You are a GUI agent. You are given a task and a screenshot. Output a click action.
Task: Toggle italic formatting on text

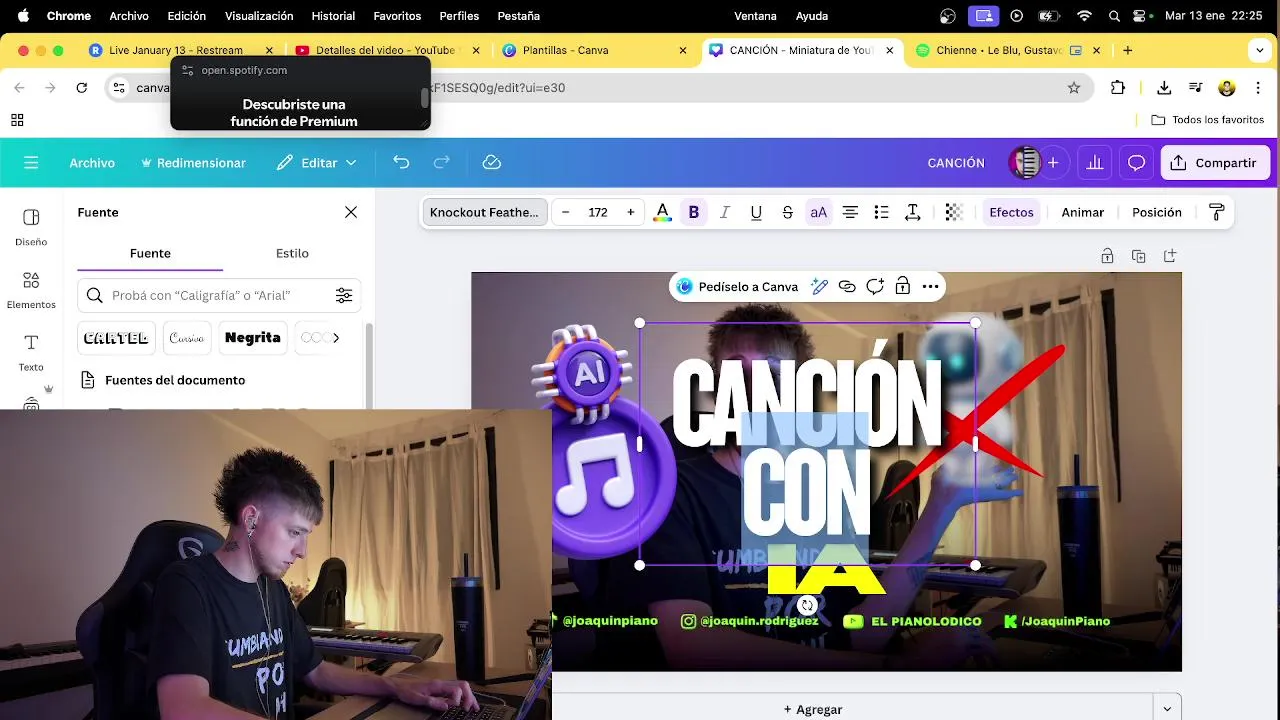[x=725, y=212]
